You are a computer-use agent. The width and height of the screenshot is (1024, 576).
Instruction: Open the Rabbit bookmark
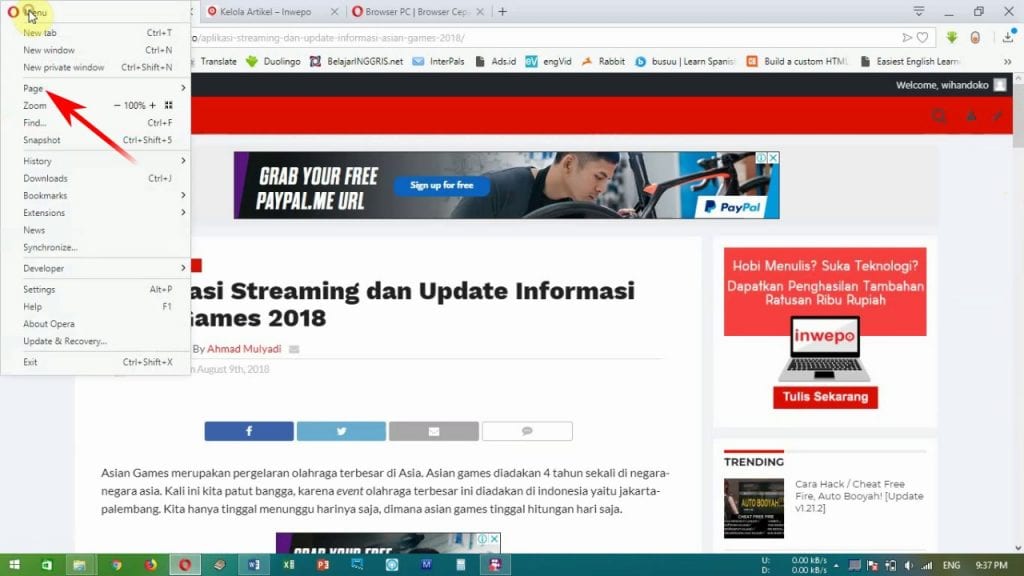(x=603, y=61)
